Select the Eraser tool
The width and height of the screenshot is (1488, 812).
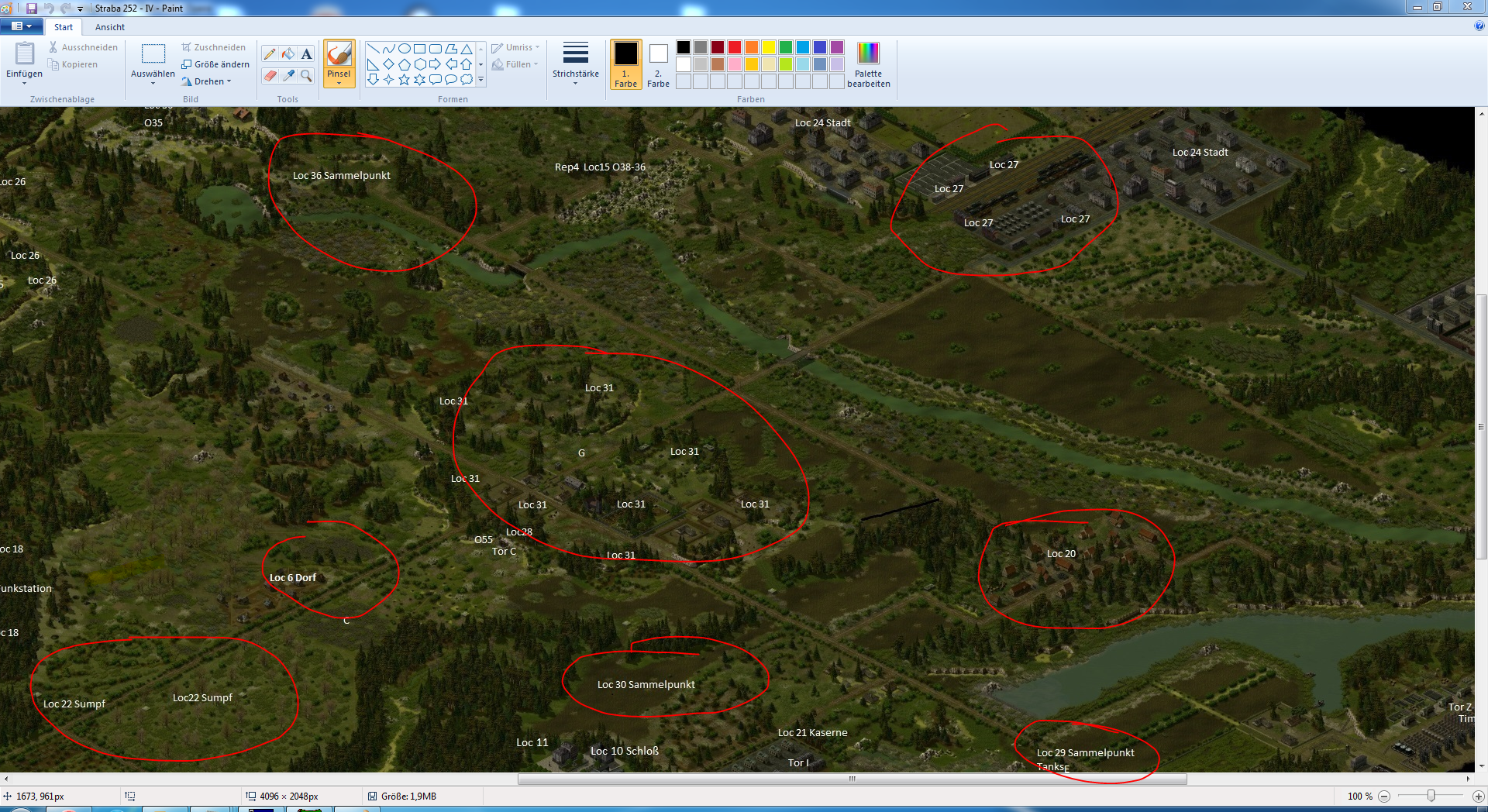click(270, 75)
